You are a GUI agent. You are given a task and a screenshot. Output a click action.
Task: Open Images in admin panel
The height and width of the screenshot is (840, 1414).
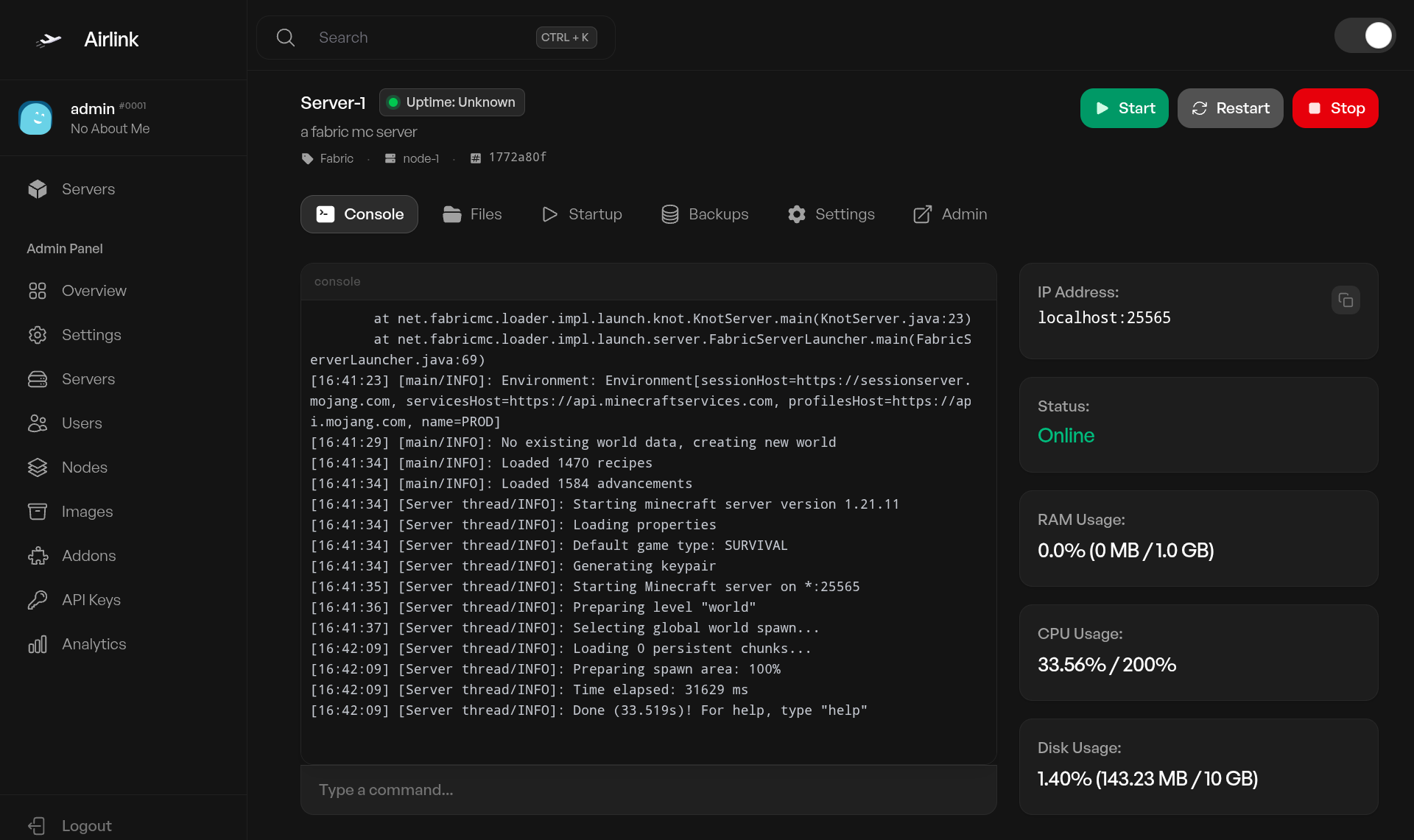pos(87,512)
